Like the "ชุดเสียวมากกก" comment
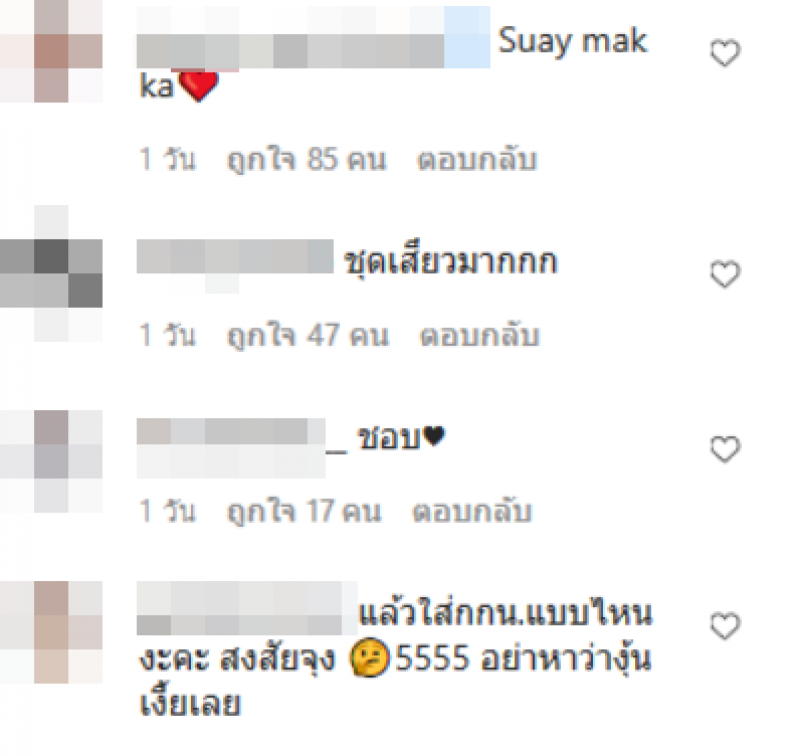 725,274
